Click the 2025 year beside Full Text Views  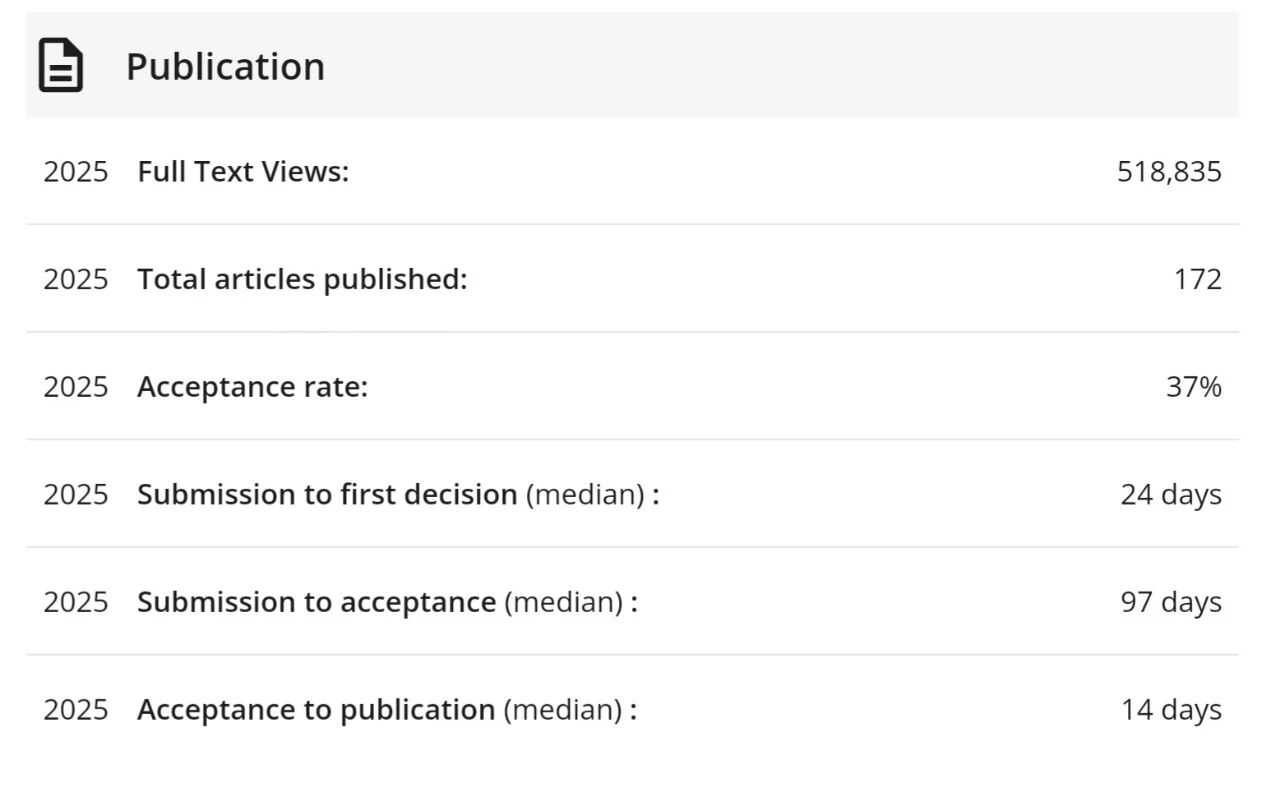click(75, 171)
